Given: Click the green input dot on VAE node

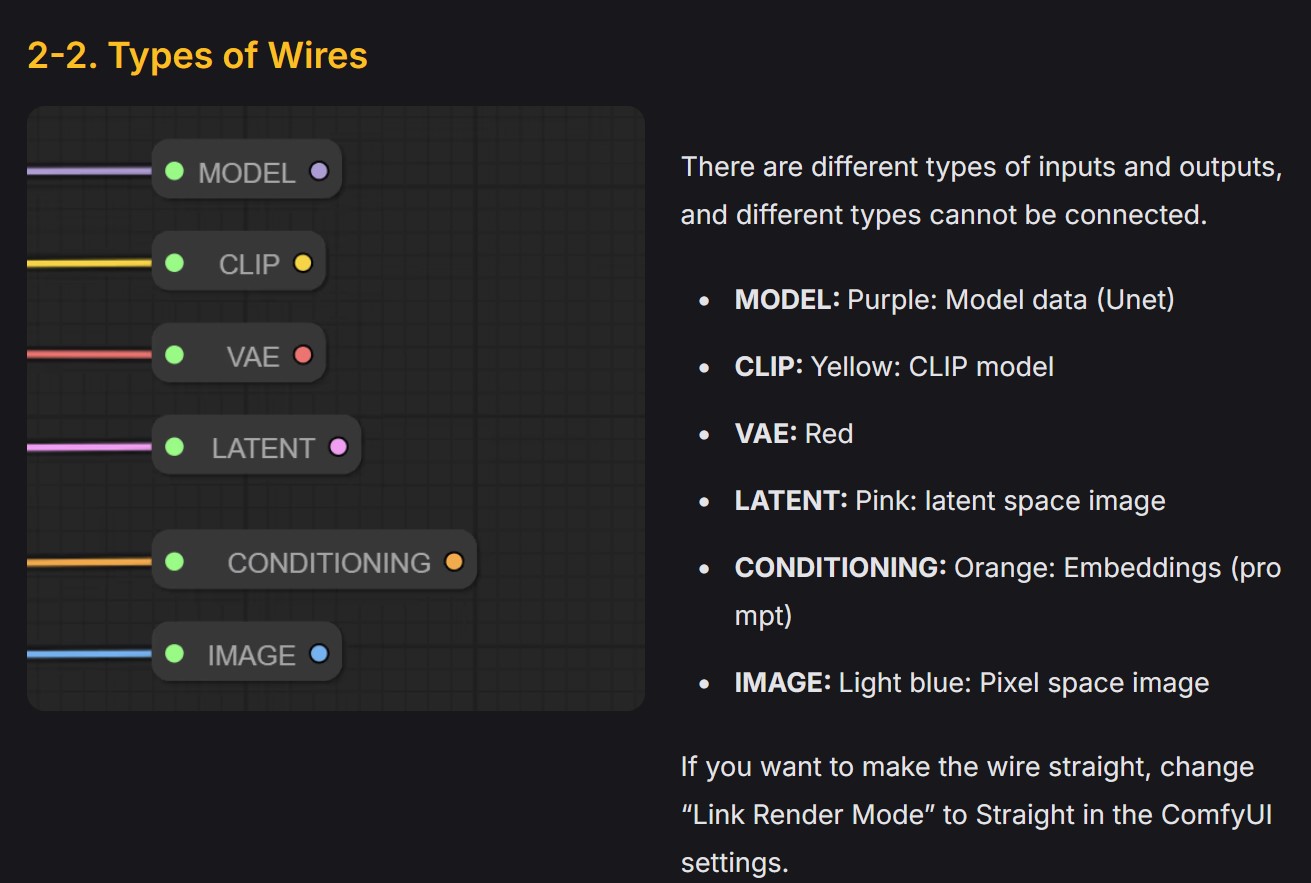Looking at the screenshot, I should 174,354.
